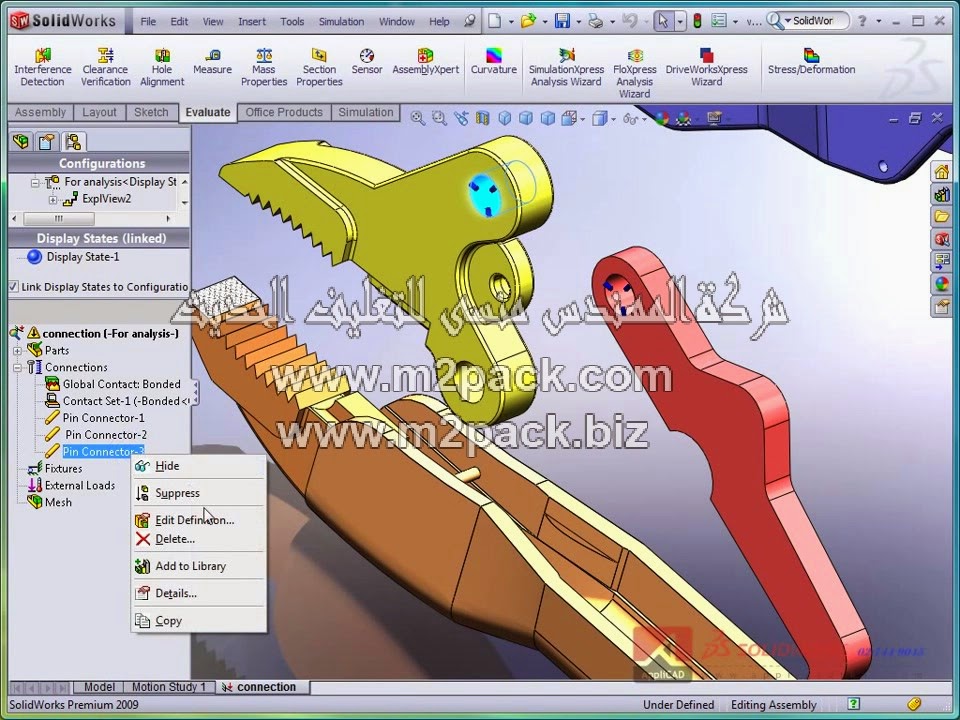Screen dimensions: 960x720
Task: Open the Select tool dropdown arrow
Action: tap(680, 21)
